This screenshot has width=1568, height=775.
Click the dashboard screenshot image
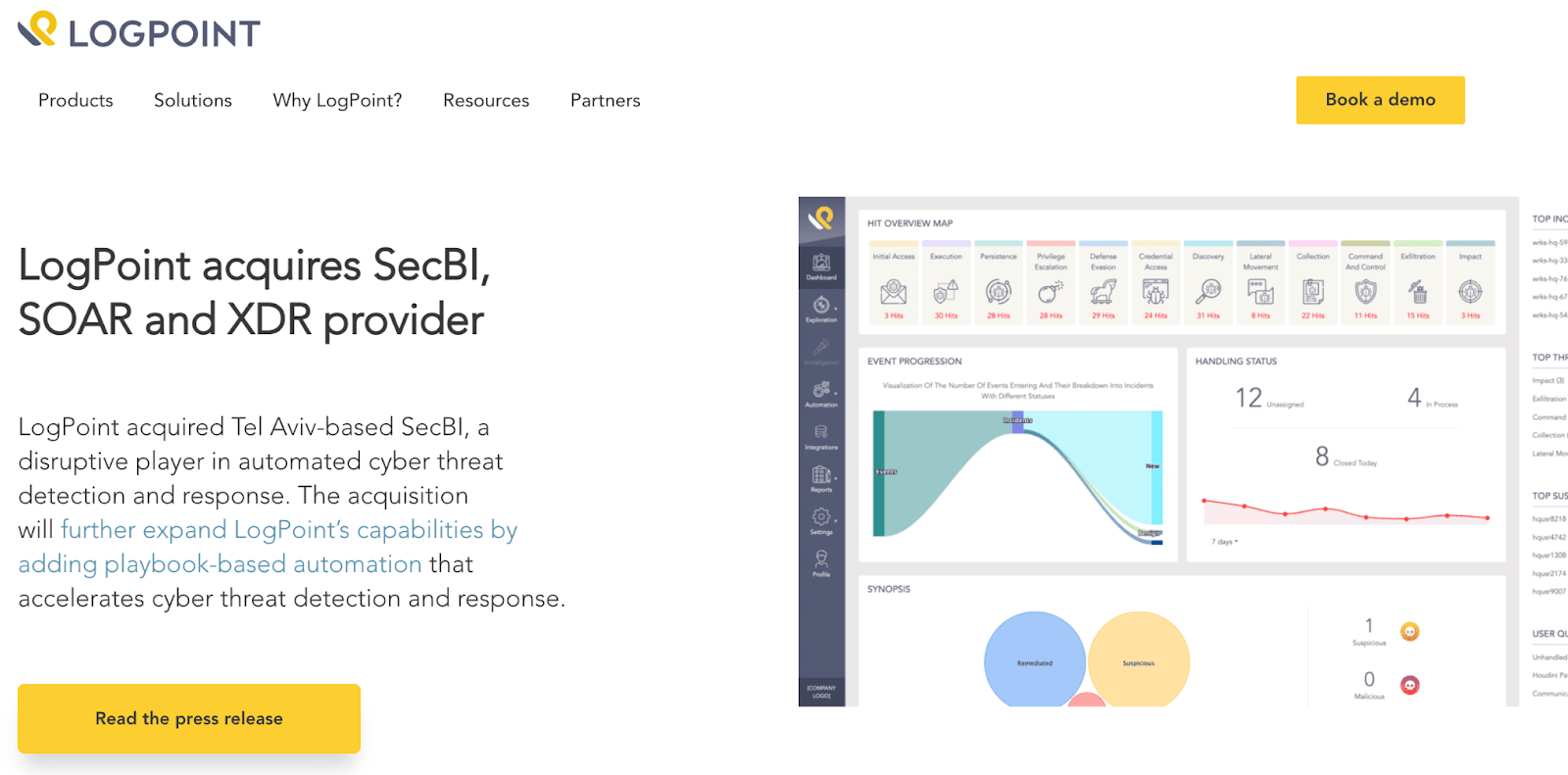[x=1183, y=452]
